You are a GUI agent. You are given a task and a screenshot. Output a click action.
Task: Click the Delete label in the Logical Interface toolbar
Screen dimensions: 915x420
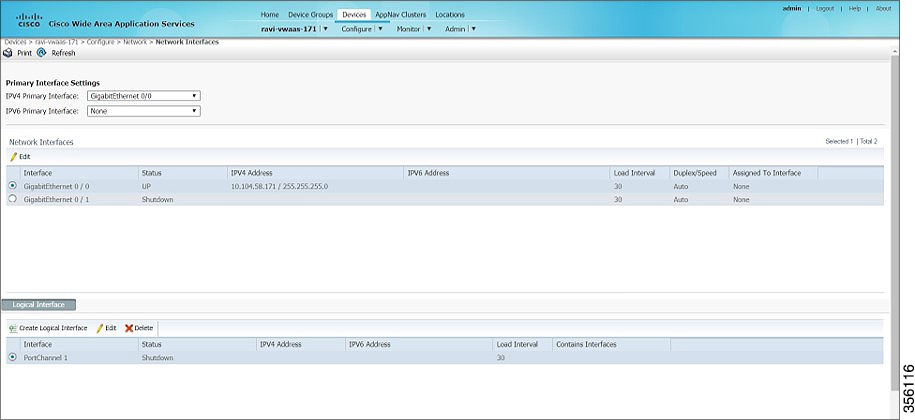[x=144, y=328]
